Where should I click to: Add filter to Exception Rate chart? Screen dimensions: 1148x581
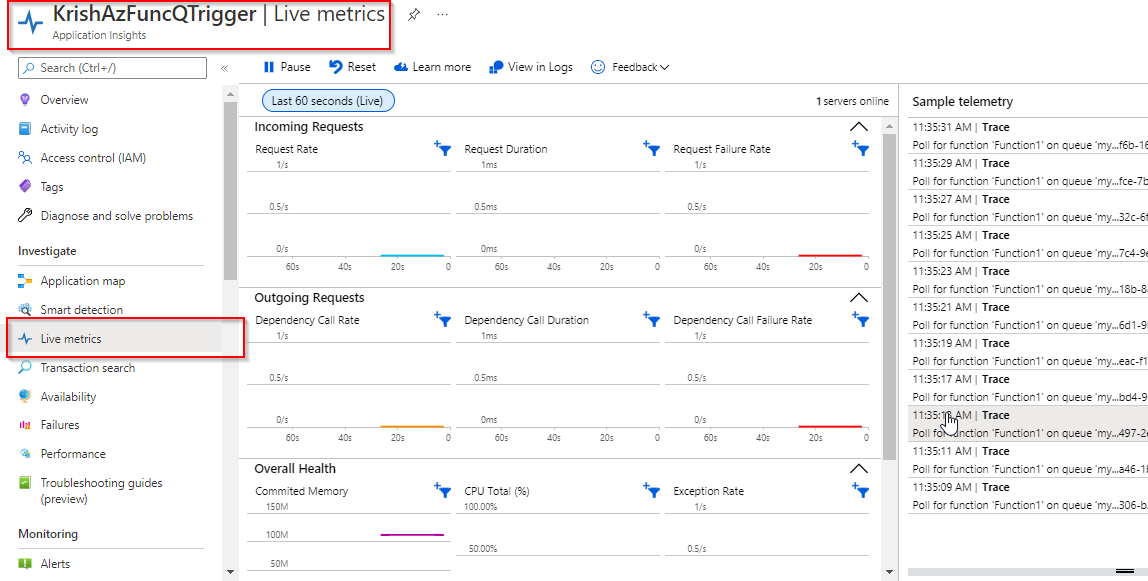click(x=860, y=490)
